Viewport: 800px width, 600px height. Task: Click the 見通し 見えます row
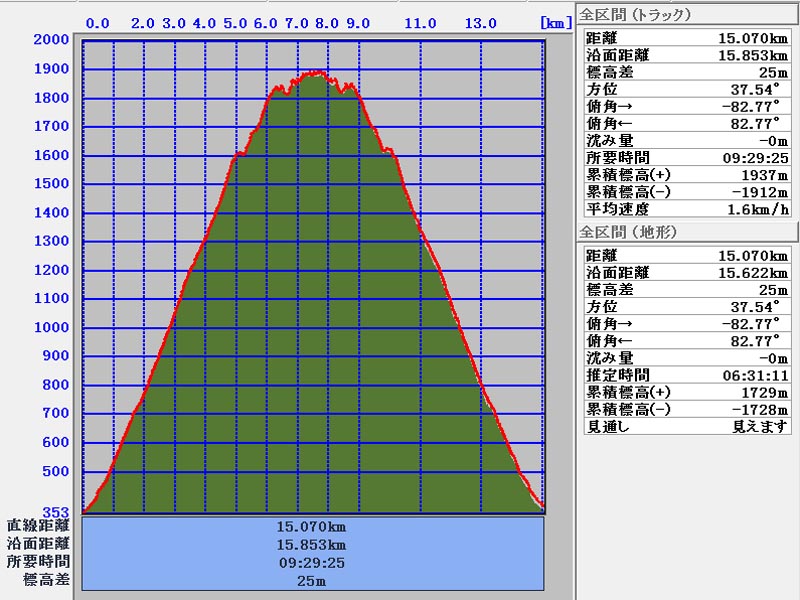click(x=687, y=427)
